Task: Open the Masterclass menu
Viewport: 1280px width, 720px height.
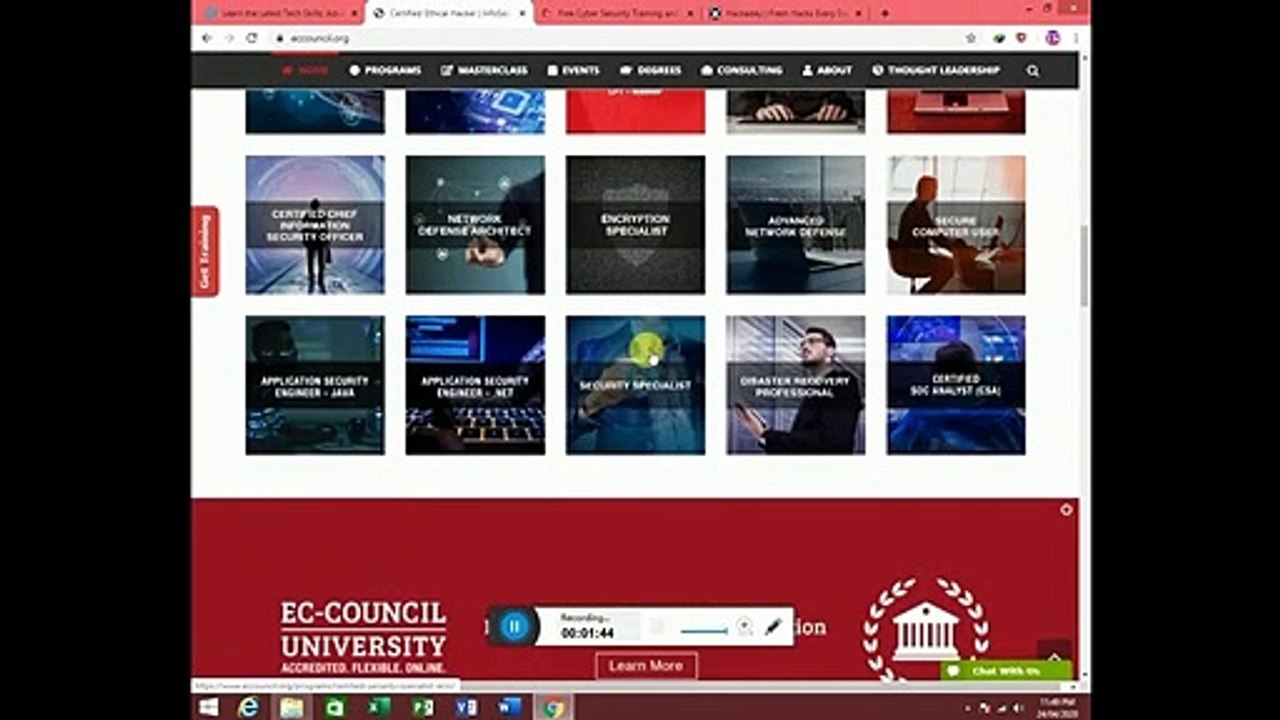Action: [x=485, y=70]
